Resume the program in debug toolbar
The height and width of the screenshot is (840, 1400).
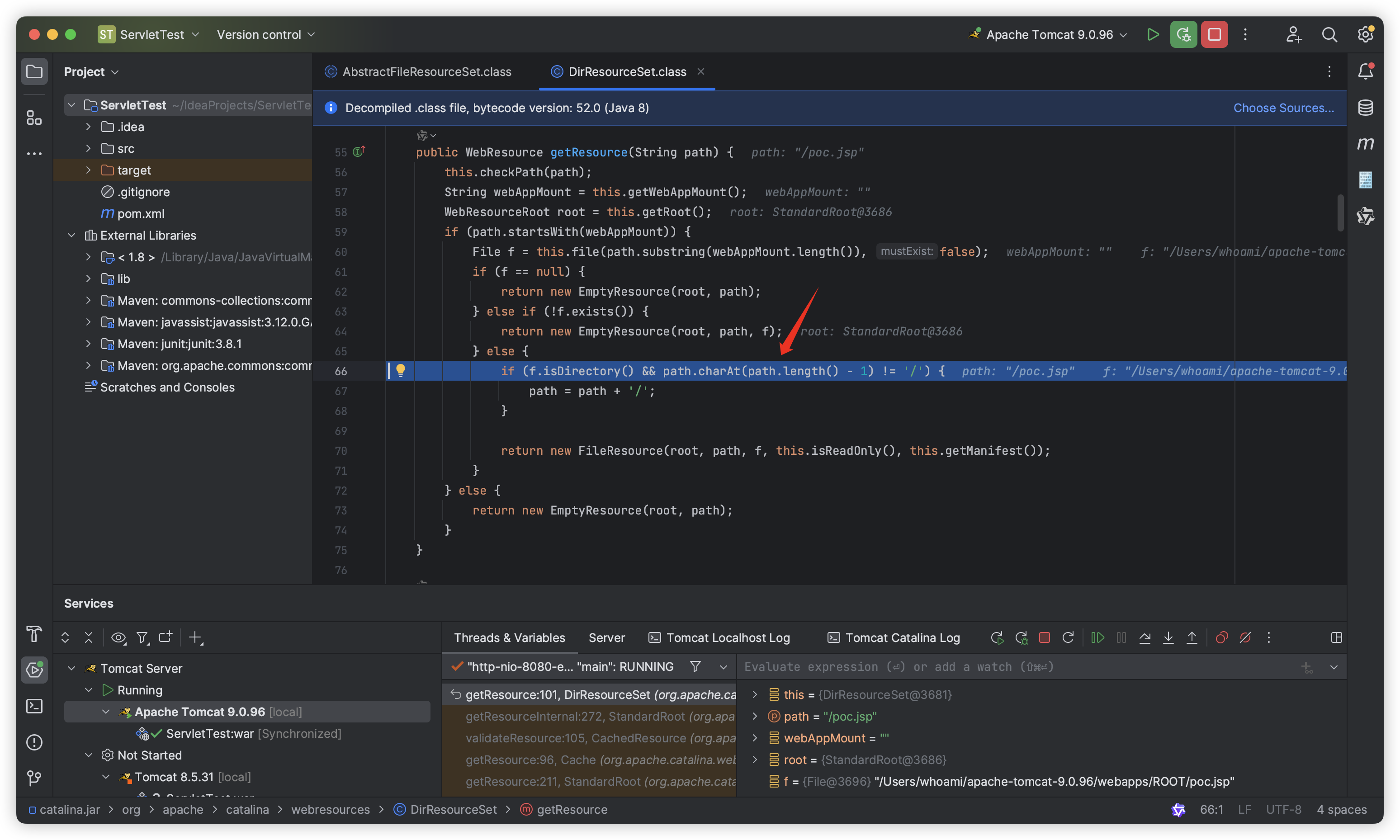tap(1097, 637)
